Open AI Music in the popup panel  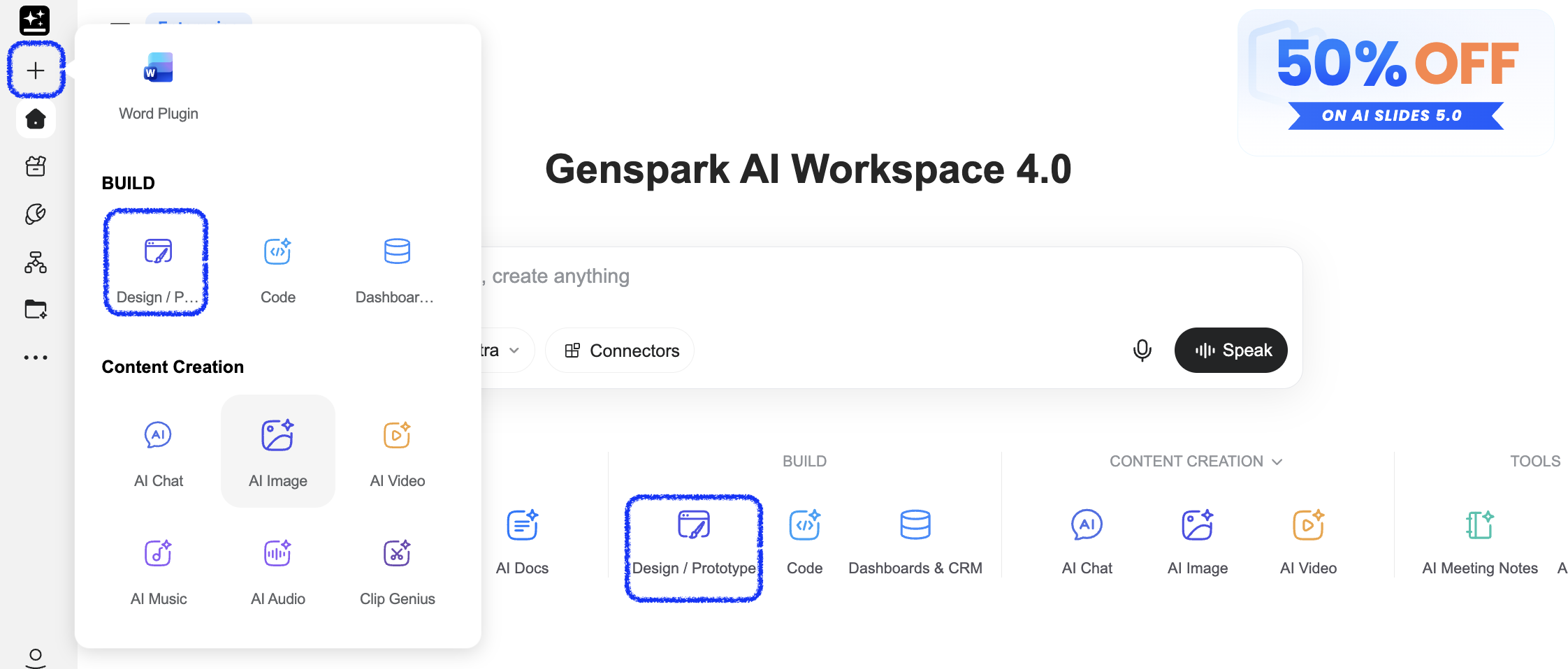[x=159, y=571]
